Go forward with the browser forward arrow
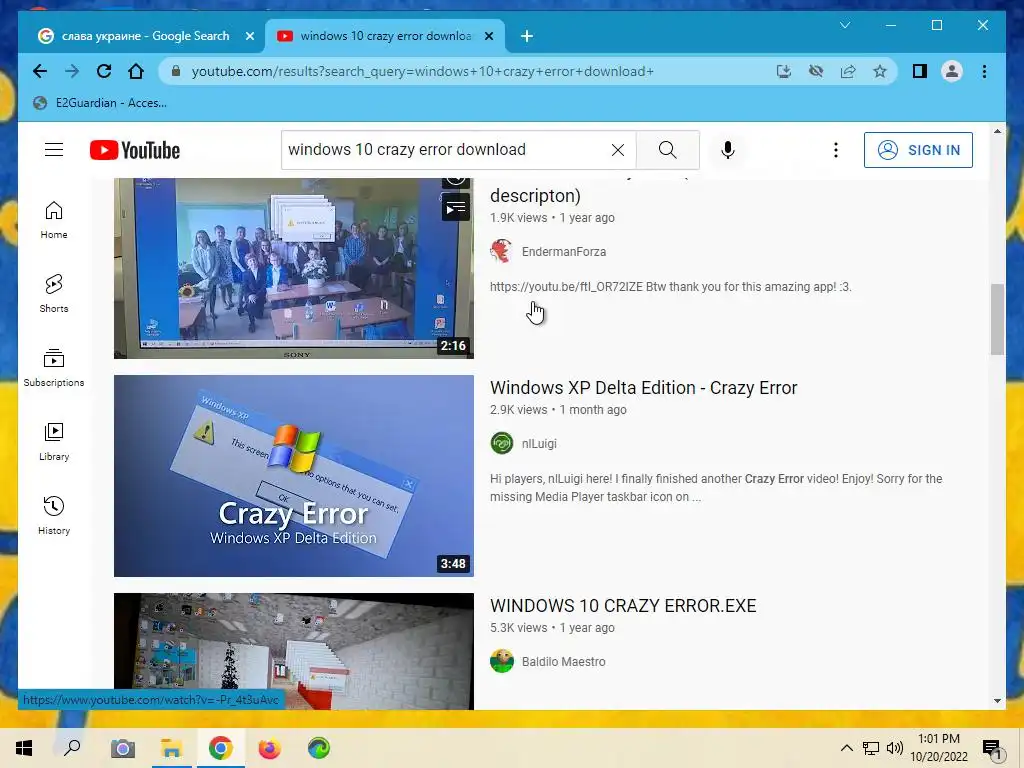Image resolution: width=1024 pixels, height=768 pixels. click(x=72, y=71)
